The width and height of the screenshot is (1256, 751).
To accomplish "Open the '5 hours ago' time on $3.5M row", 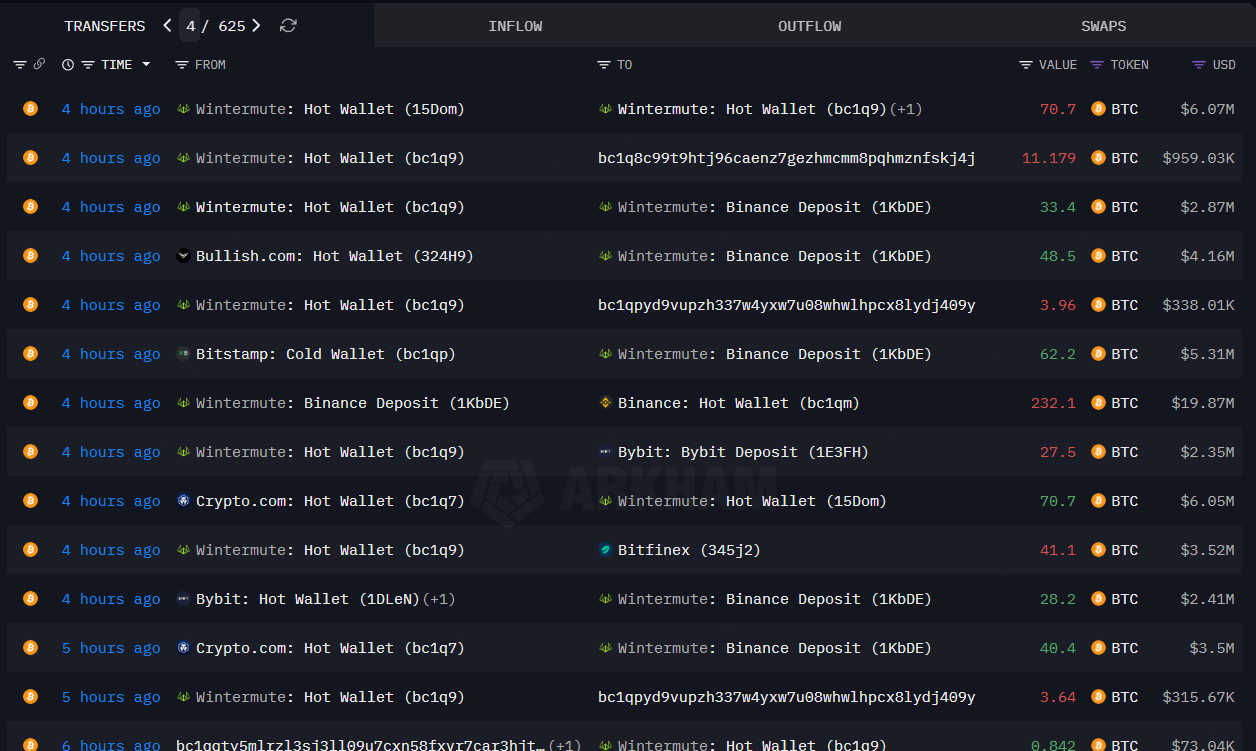I will pyautogui.click(x=111, y=648).
